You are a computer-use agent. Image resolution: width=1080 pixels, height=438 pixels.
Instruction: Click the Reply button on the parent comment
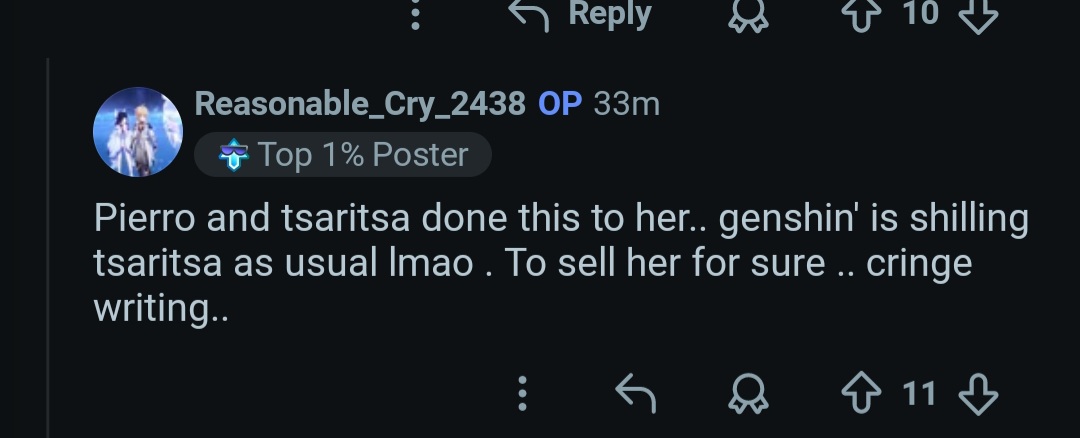tap(580, 15)
